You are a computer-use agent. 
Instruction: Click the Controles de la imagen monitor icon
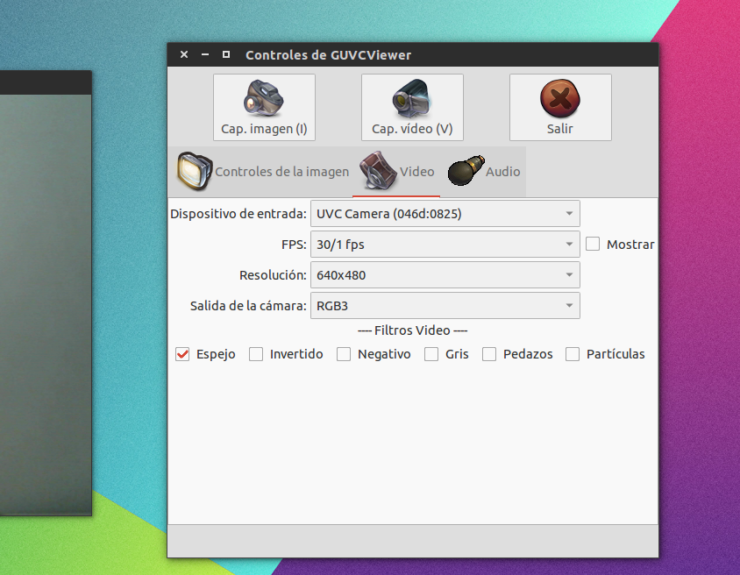[x=195, y=172]
